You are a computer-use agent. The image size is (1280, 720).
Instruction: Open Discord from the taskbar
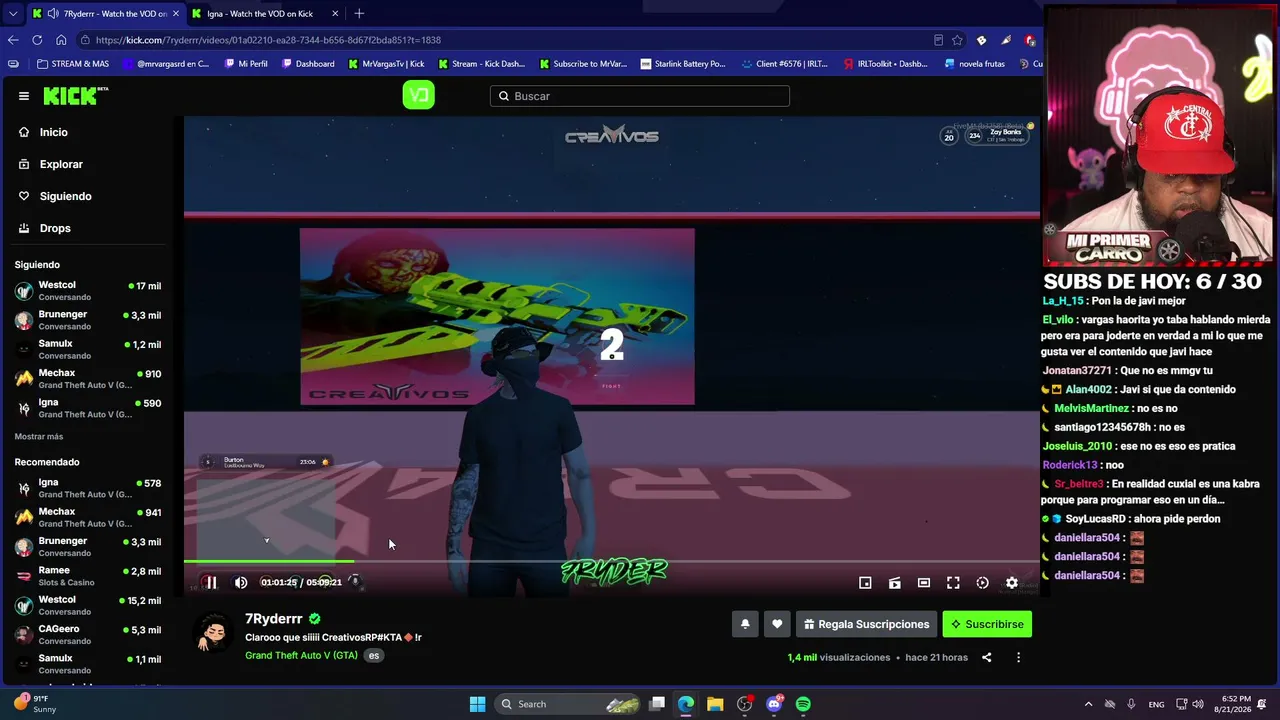[x=774, y=704]
